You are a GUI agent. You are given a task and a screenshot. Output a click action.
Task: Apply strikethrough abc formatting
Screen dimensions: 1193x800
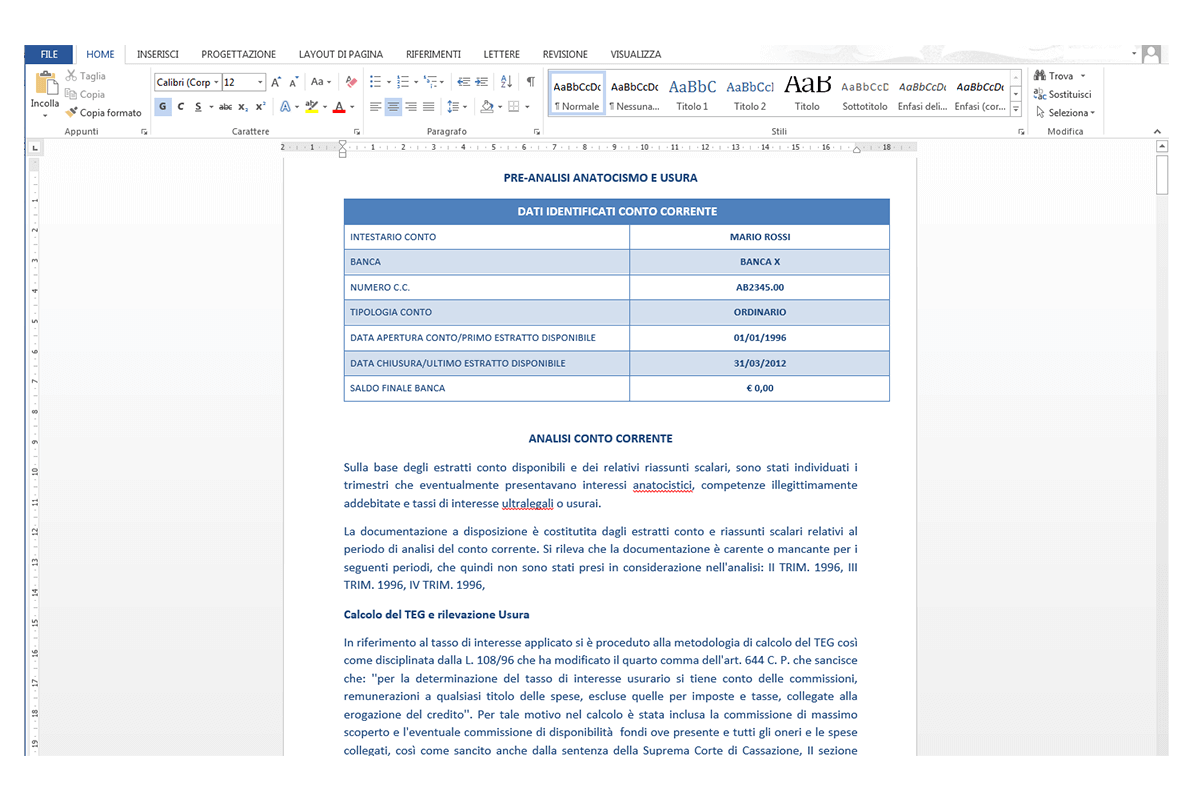pos(225,107)
